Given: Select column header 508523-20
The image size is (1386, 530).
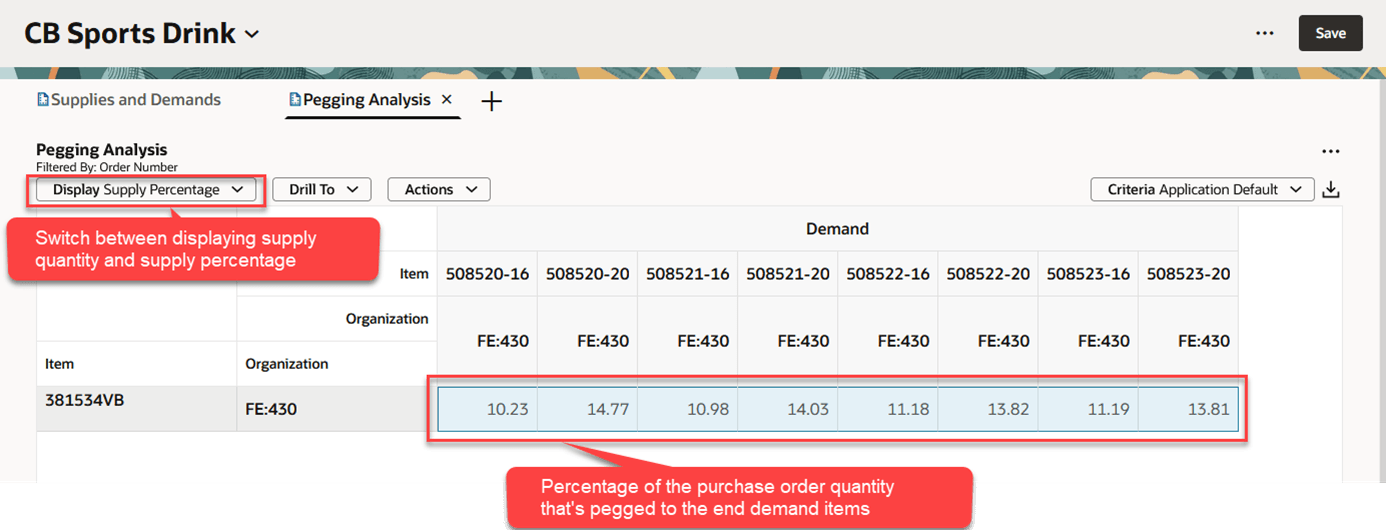Looking at the screenshot, I should click(x=1188, y=273).
